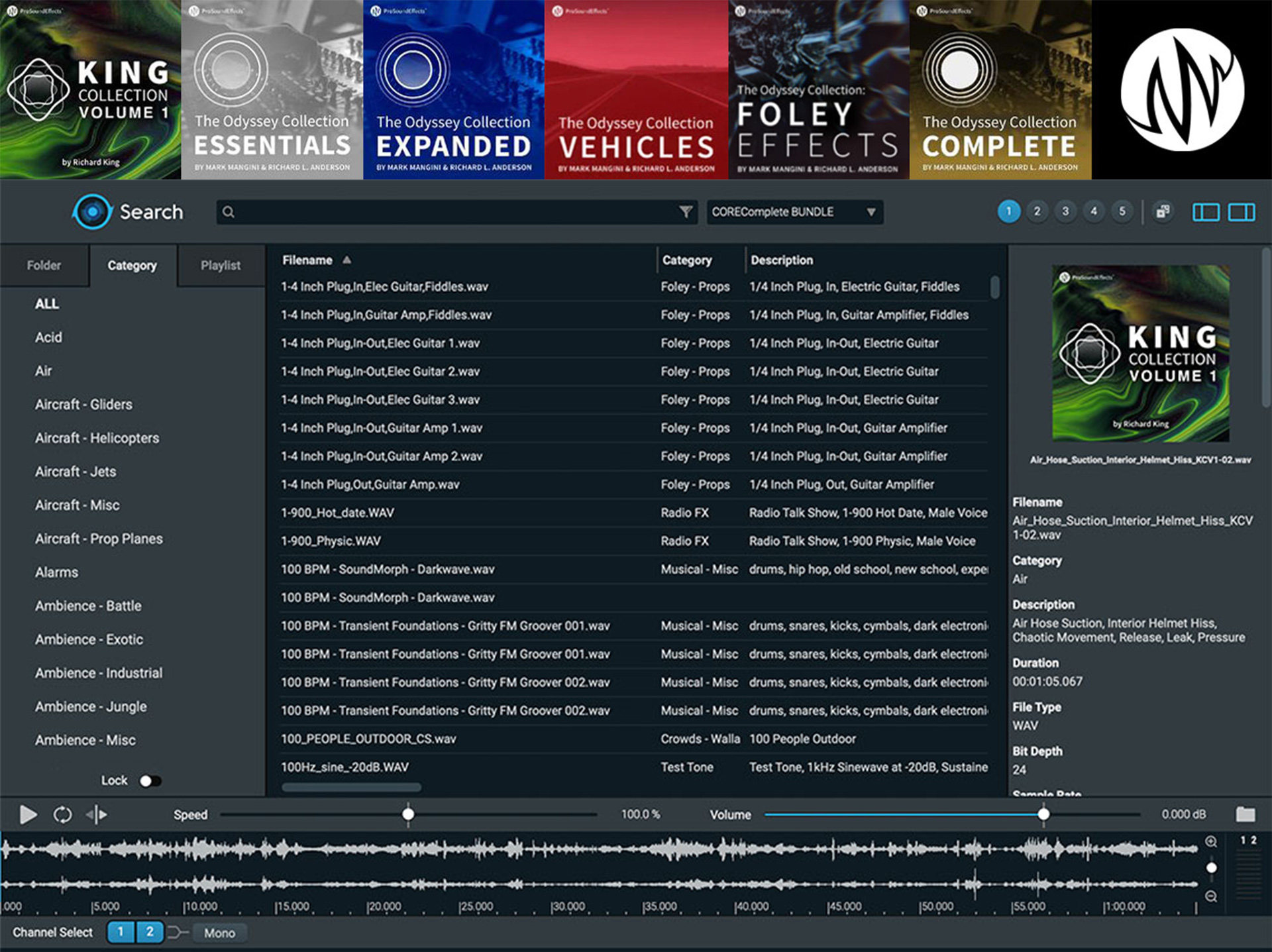Click the file list vertical scrollbar
This screenshot has height=952, width=1272.
[995, 287]
